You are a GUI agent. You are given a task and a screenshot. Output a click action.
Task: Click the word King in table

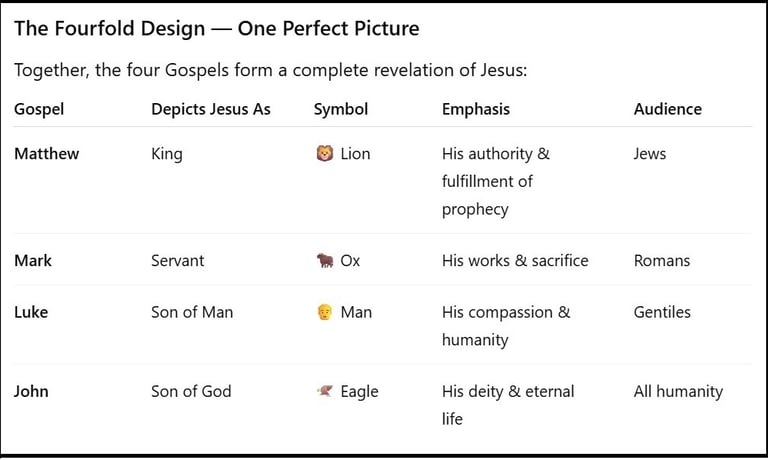(x=167, y=154)
